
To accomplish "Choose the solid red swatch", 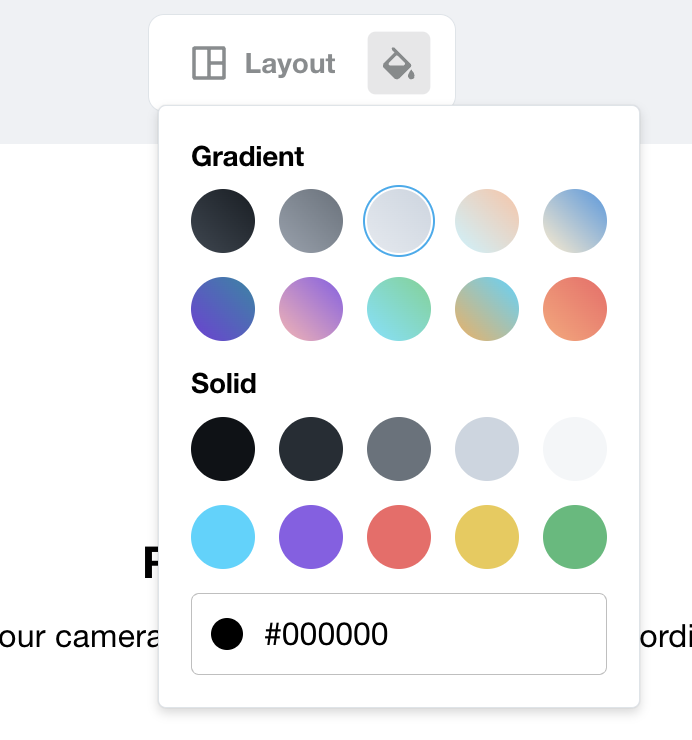I will 399,537.
